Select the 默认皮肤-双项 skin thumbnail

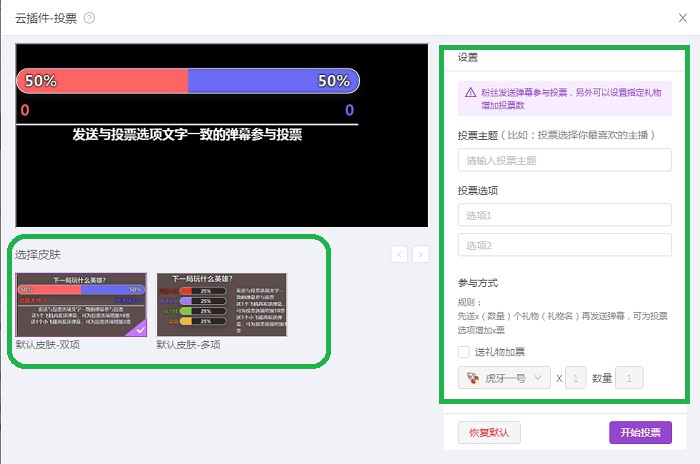81,305
